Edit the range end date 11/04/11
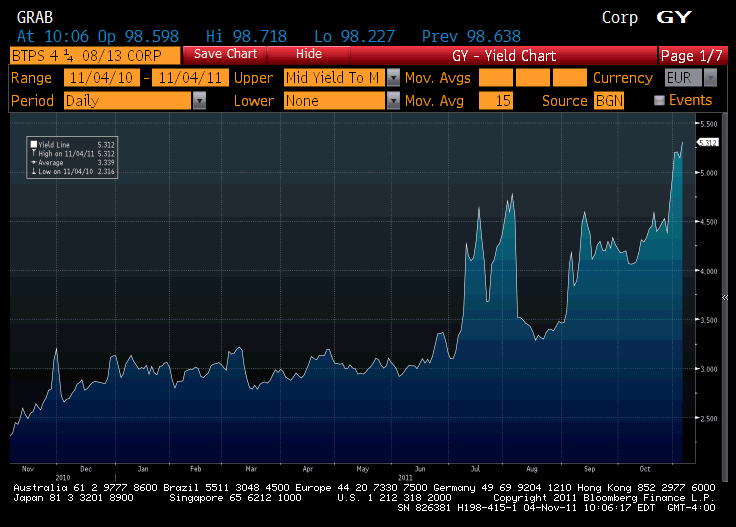 coord(190,77)
